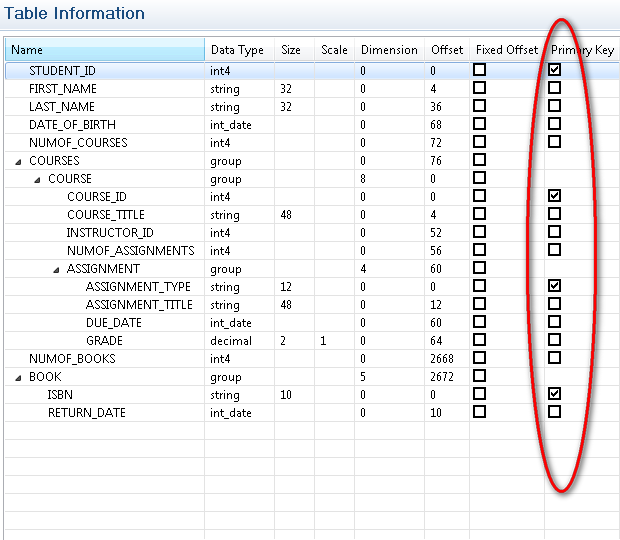Click the Data Type column header
This screenshot has width=620, height=540.
[238, 50]
